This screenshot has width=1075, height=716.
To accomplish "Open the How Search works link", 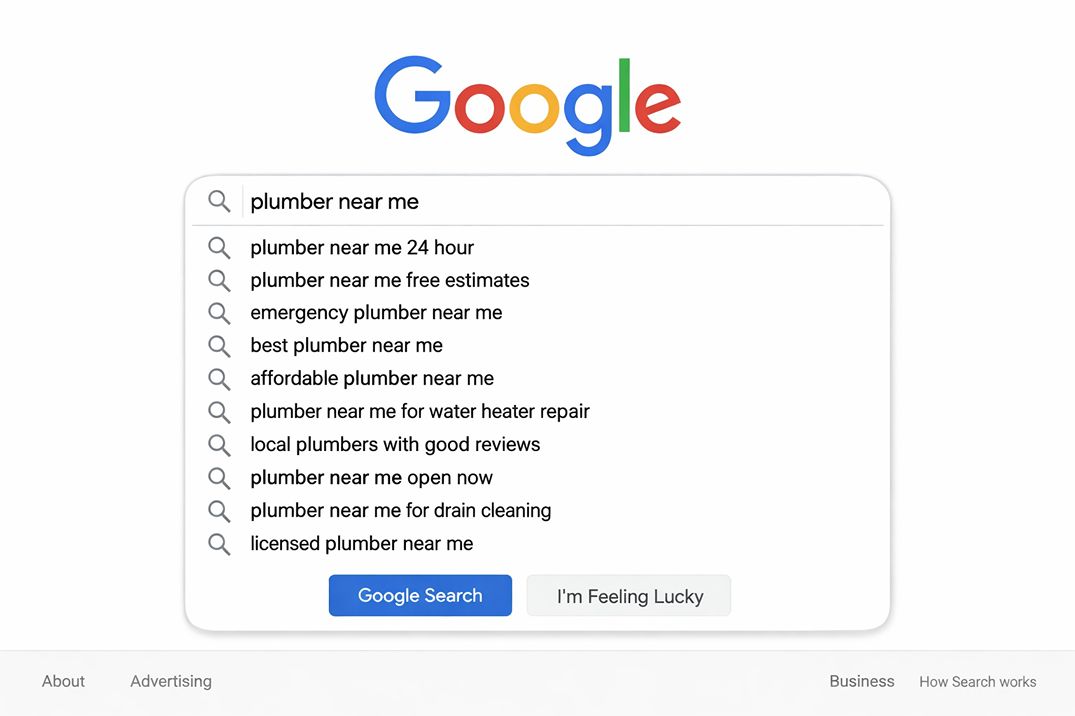I will click(x=977, y=682).
